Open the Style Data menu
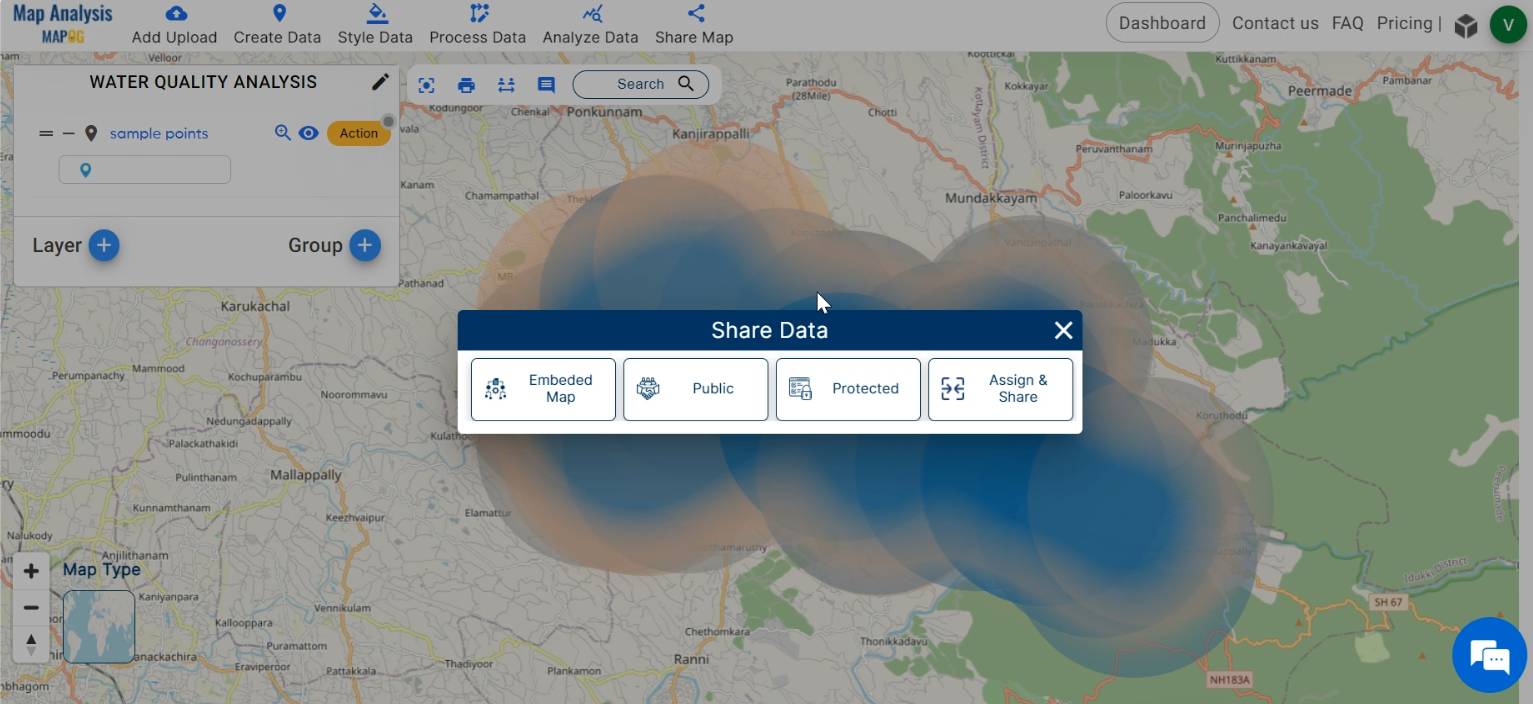Screen dimensions: 1533x704 pyautogui.click(x=375, y=25)
